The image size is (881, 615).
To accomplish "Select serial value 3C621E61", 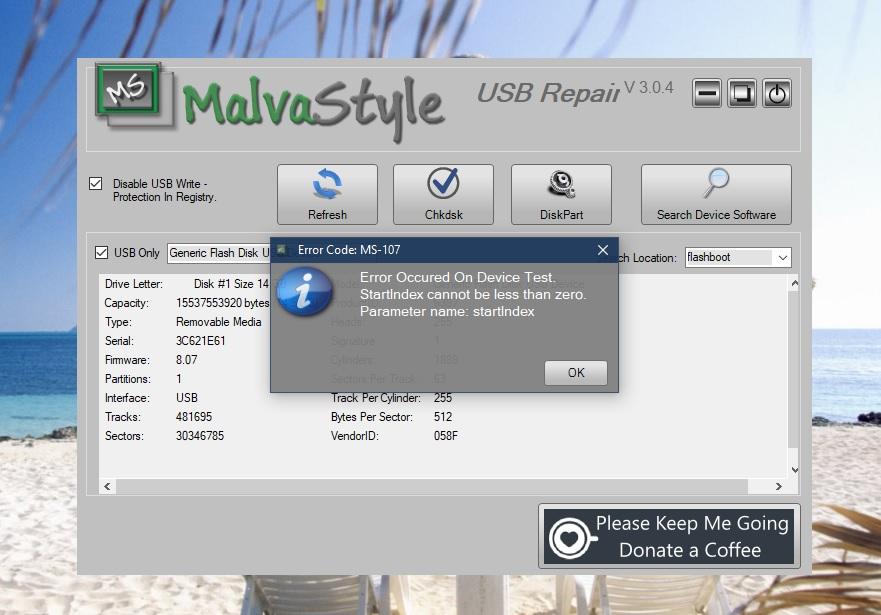I will pyautogui.click(x=201, y=341).
